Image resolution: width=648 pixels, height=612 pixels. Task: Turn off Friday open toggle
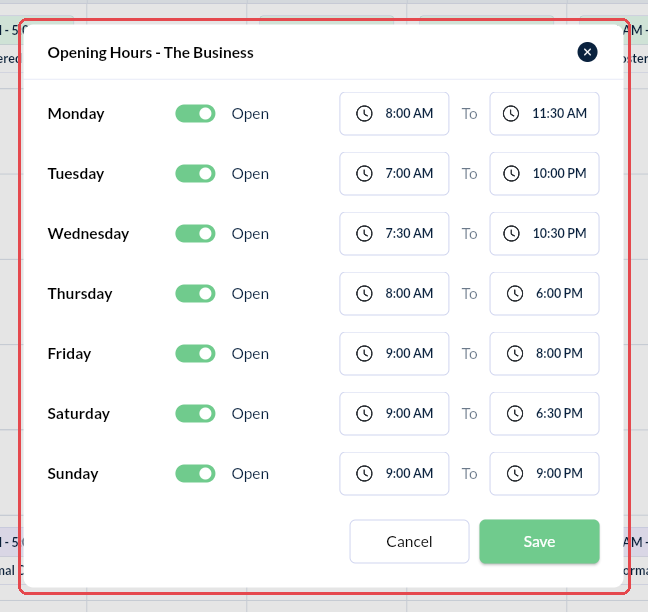[195, 353]
